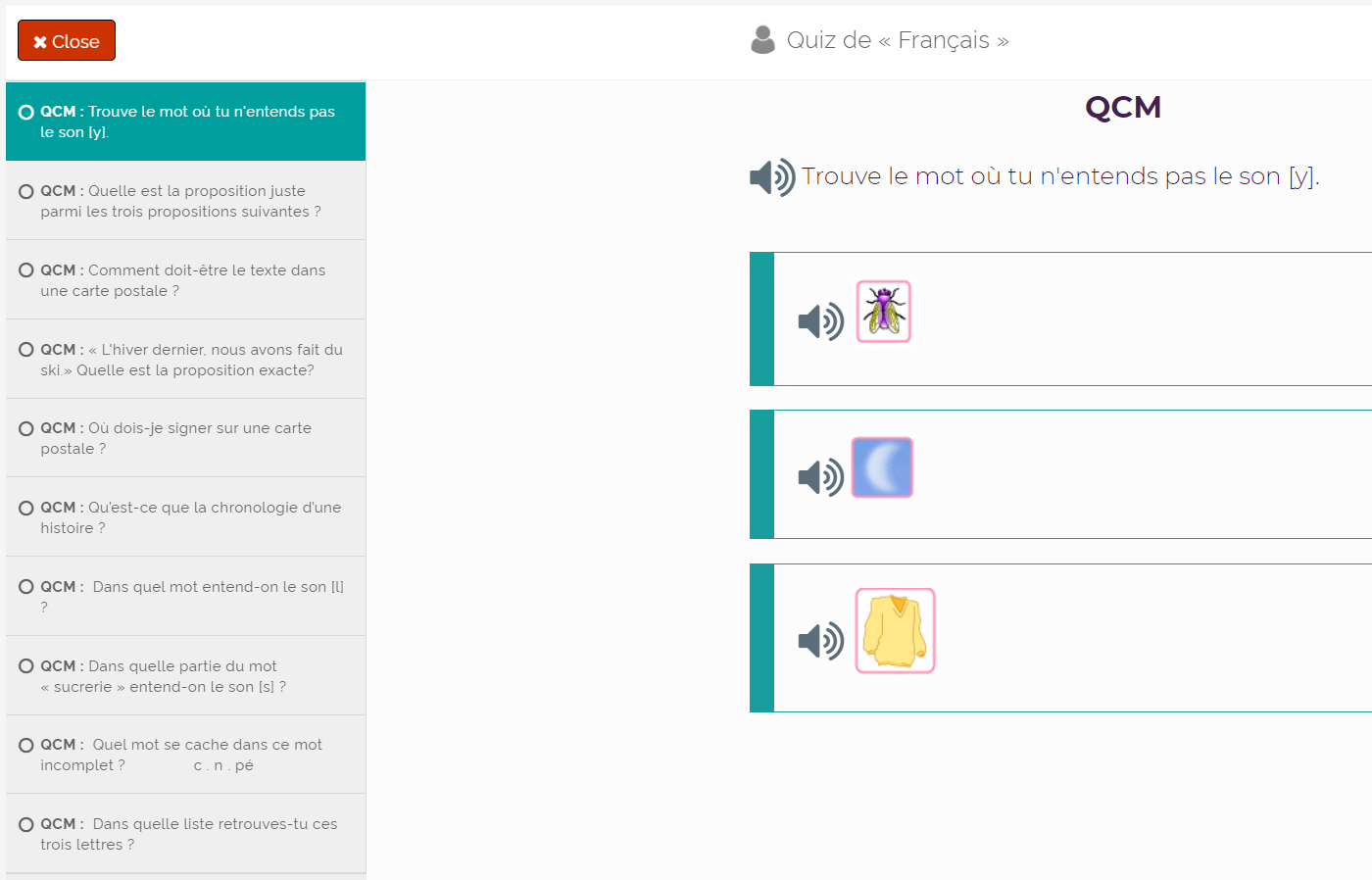Select the yellow sweater picture answer
Viewport: 1372px width, 880px height.
point(896,630)
